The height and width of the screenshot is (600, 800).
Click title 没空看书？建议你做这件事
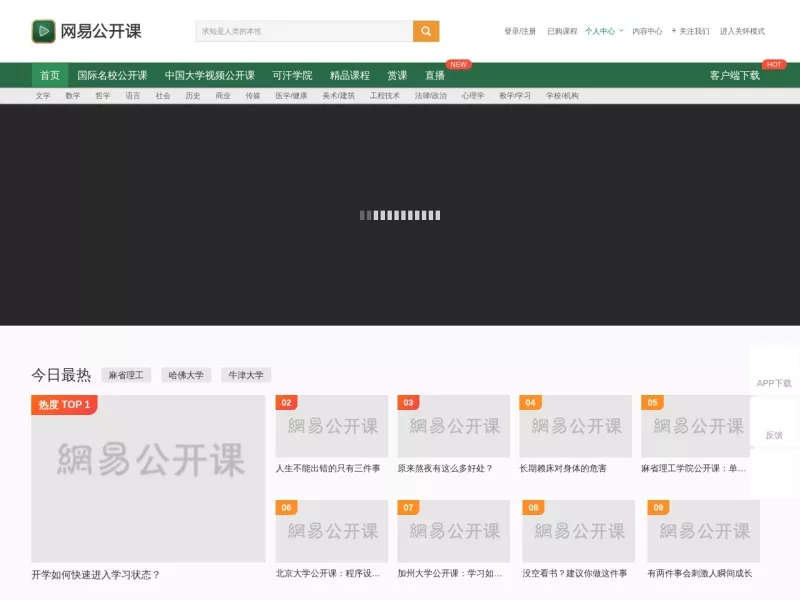coord(574,573)
